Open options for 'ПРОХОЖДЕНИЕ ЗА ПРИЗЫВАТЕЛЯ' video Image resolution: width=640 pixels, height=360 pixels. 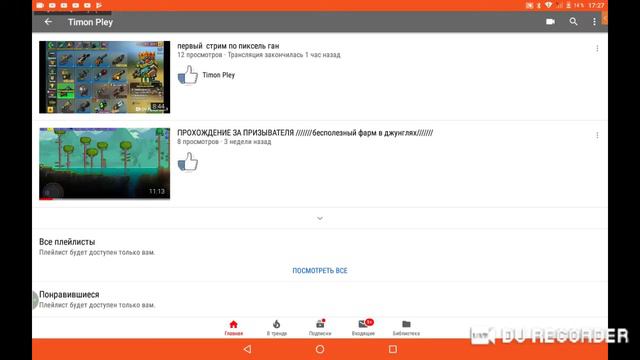point(597,135)
